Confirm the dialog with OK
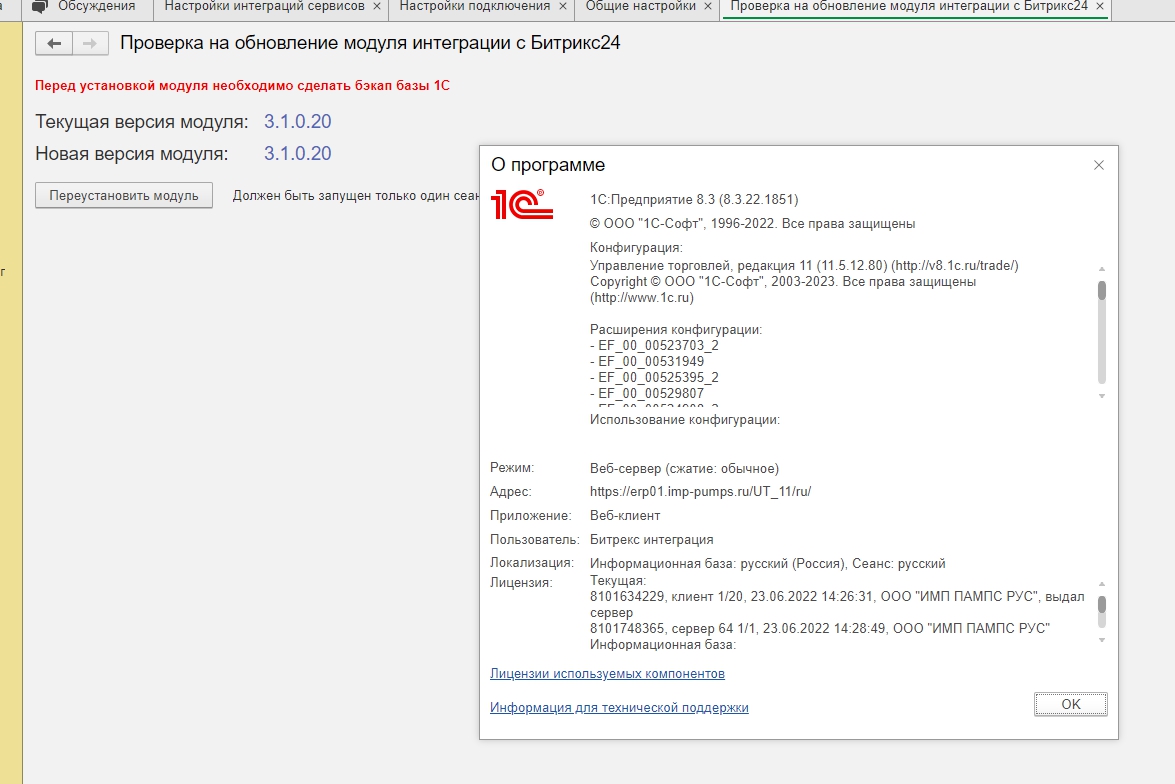1175x784 pixels. coord(1070,704)
